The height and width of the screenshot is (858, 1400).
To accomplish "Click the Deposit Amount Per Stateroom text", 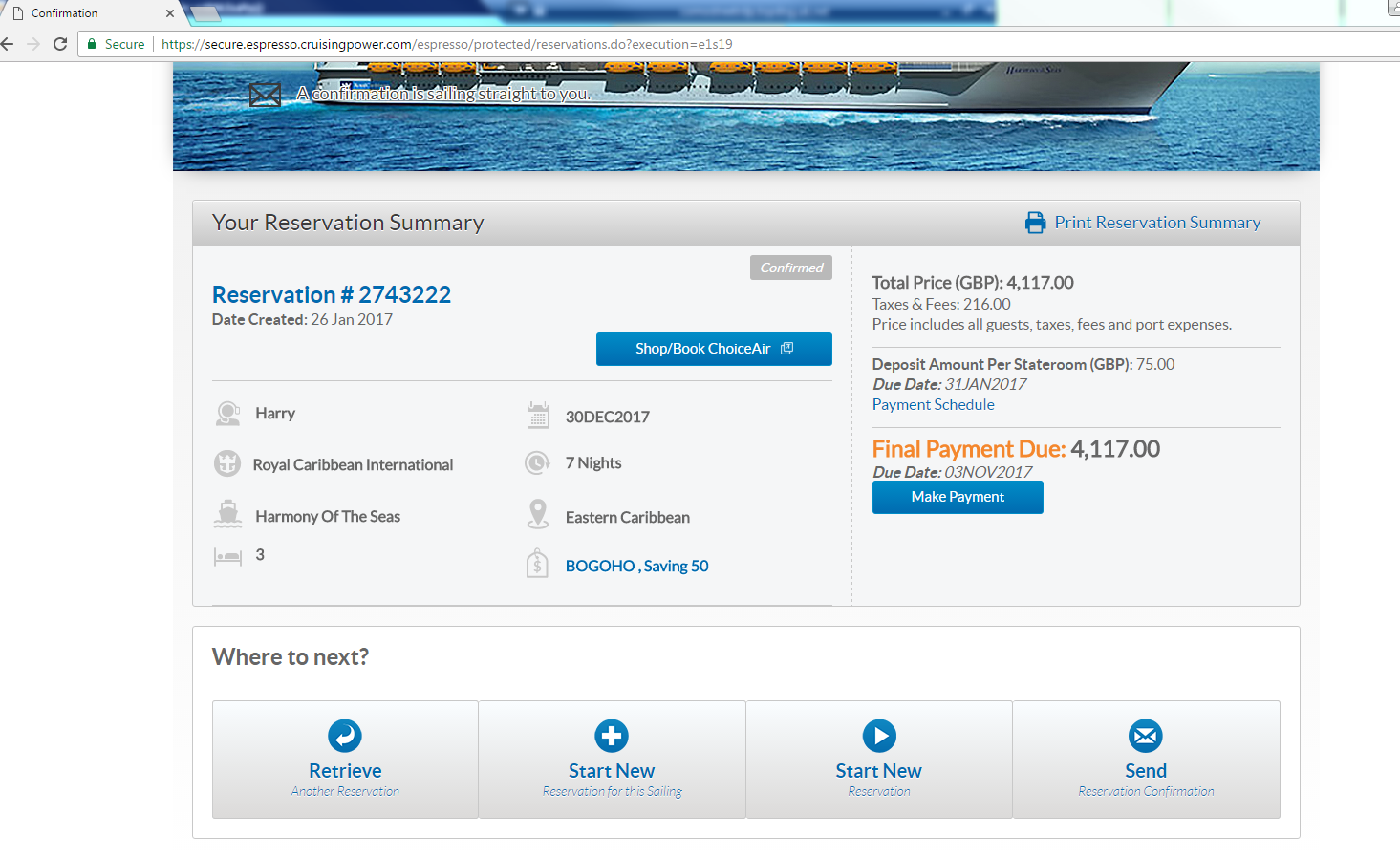I will click(1023, 364).
